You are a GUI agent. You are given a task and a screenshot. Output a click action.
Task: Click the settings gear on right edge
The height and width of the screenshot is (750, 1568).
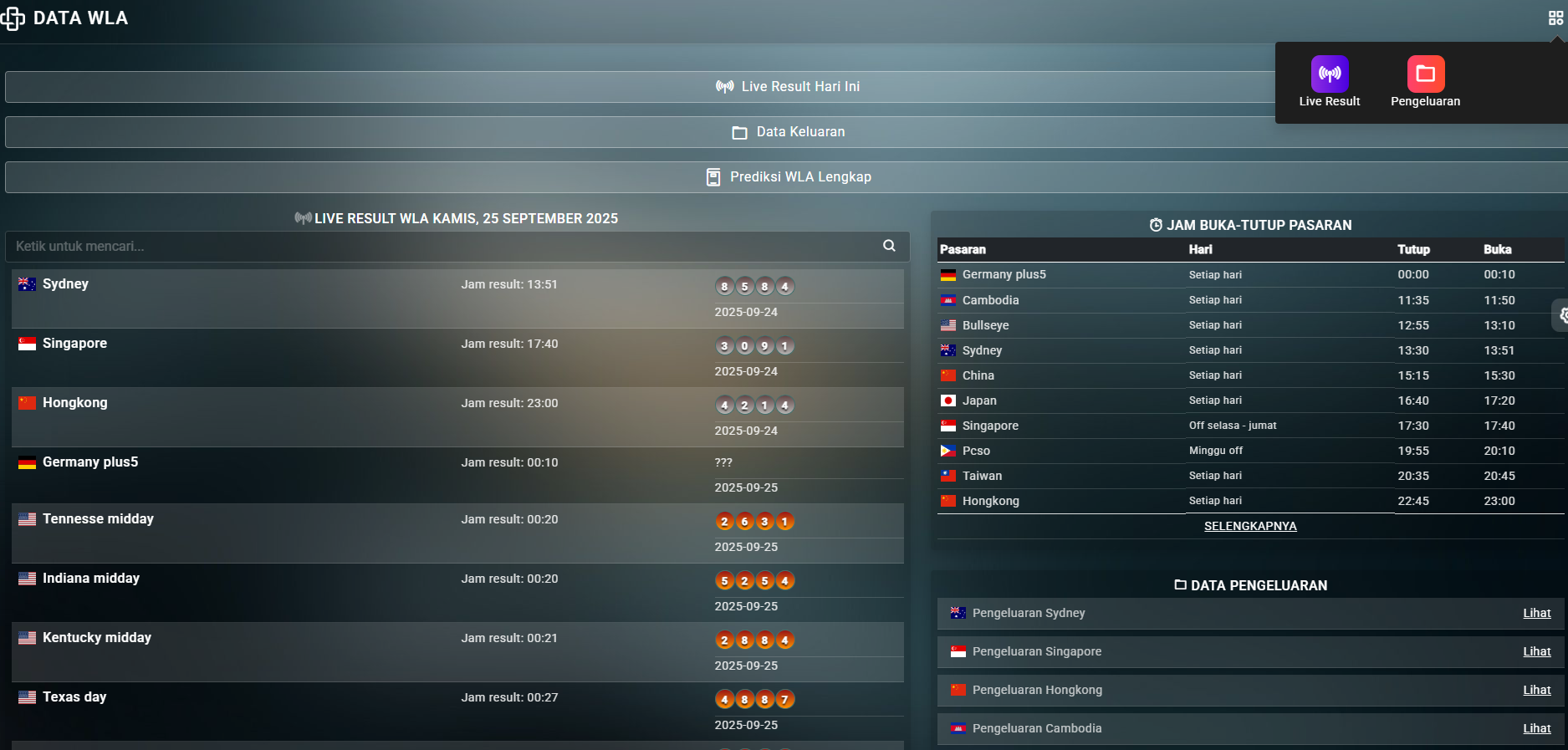point(1561,316)
